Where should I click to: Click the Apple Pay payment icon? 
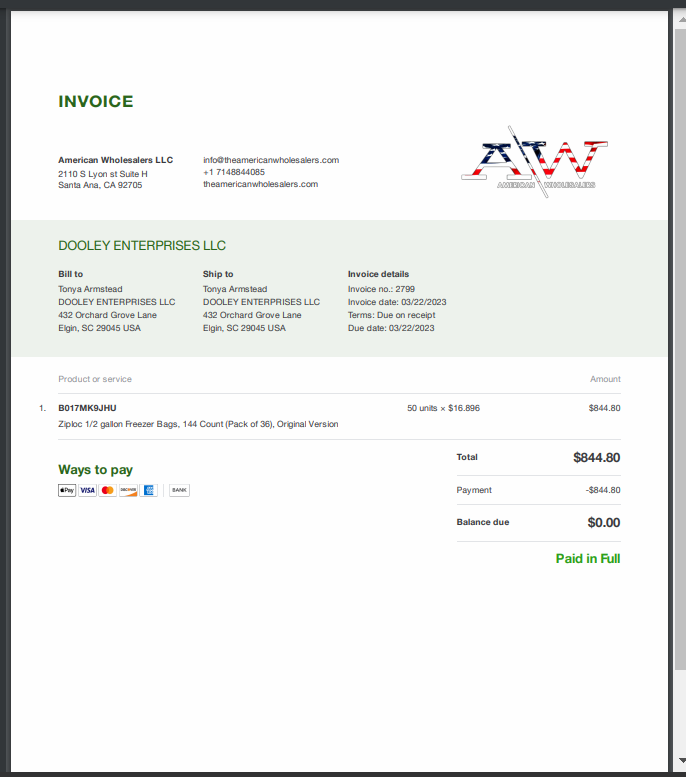point(67,490)
